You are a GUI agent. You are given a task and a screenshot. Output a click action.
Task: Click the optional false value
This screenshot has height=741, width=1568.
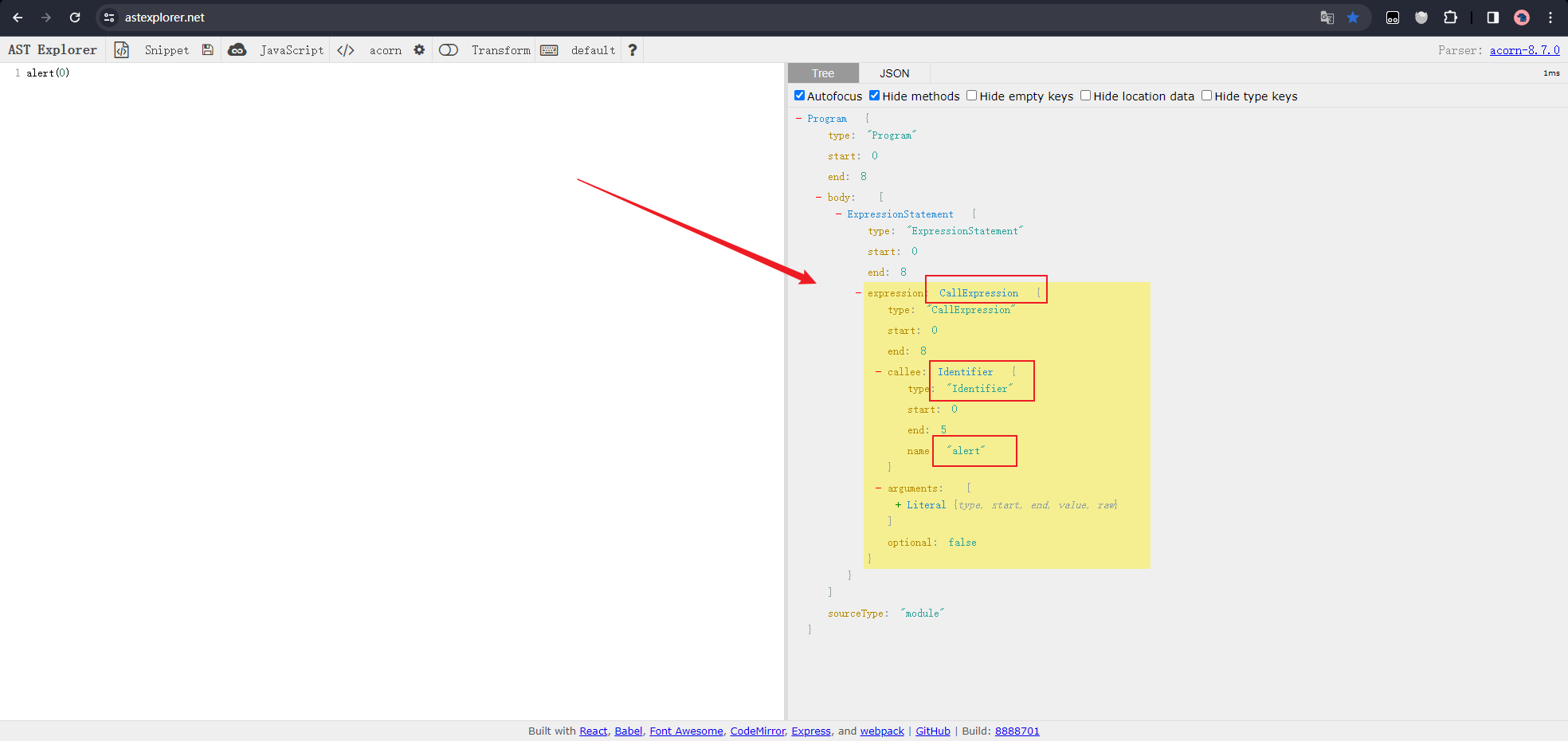coord(962,543)
